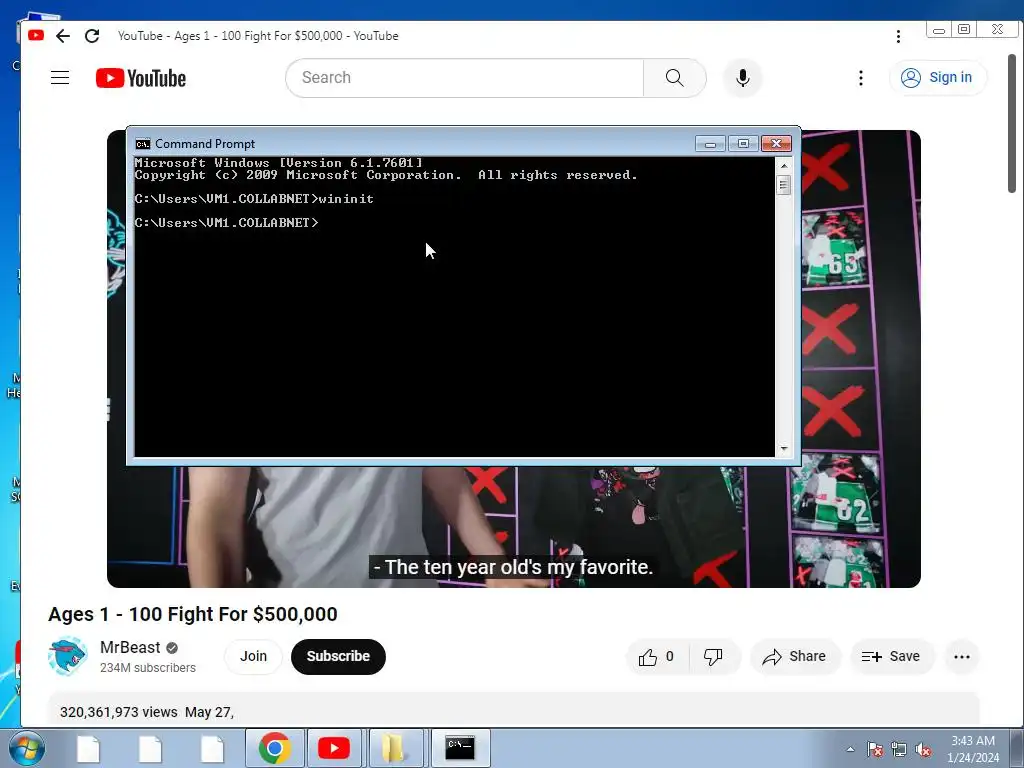Save the video to a playlist

pos(891,656)
